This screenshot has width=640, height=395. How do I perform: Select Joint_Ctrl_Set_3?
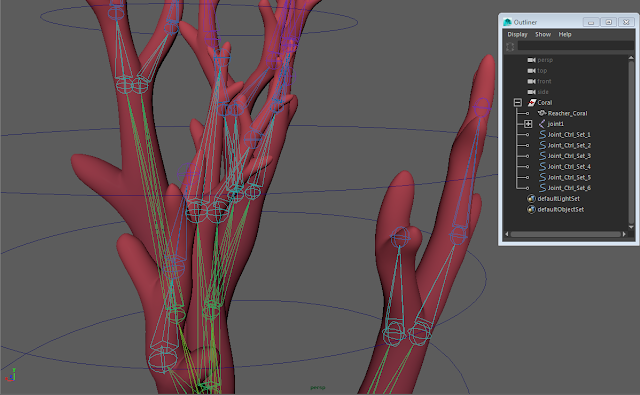[x=569, y=156]
